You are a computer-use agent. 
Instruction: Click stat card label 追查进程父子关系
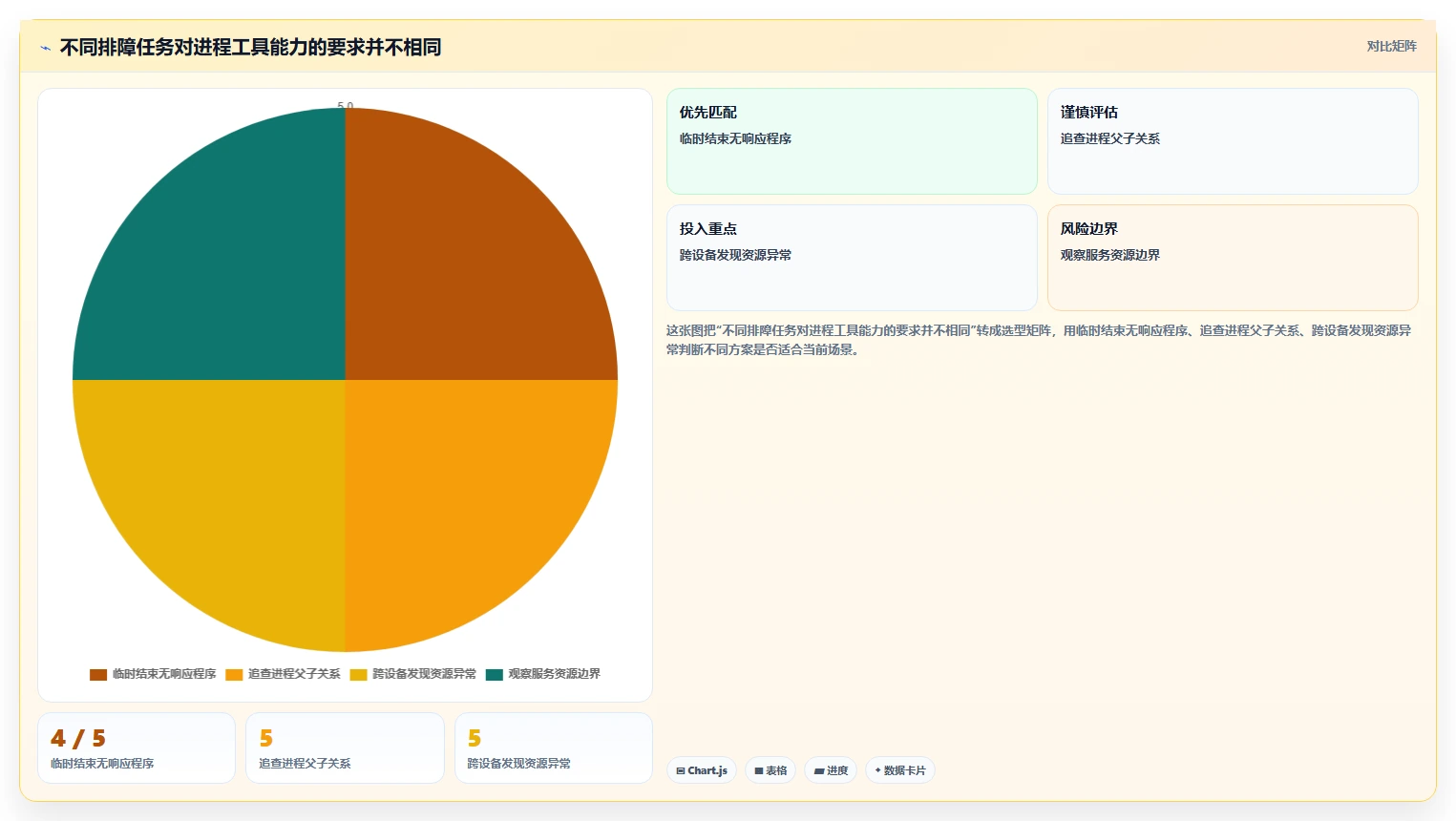point(305,764)
